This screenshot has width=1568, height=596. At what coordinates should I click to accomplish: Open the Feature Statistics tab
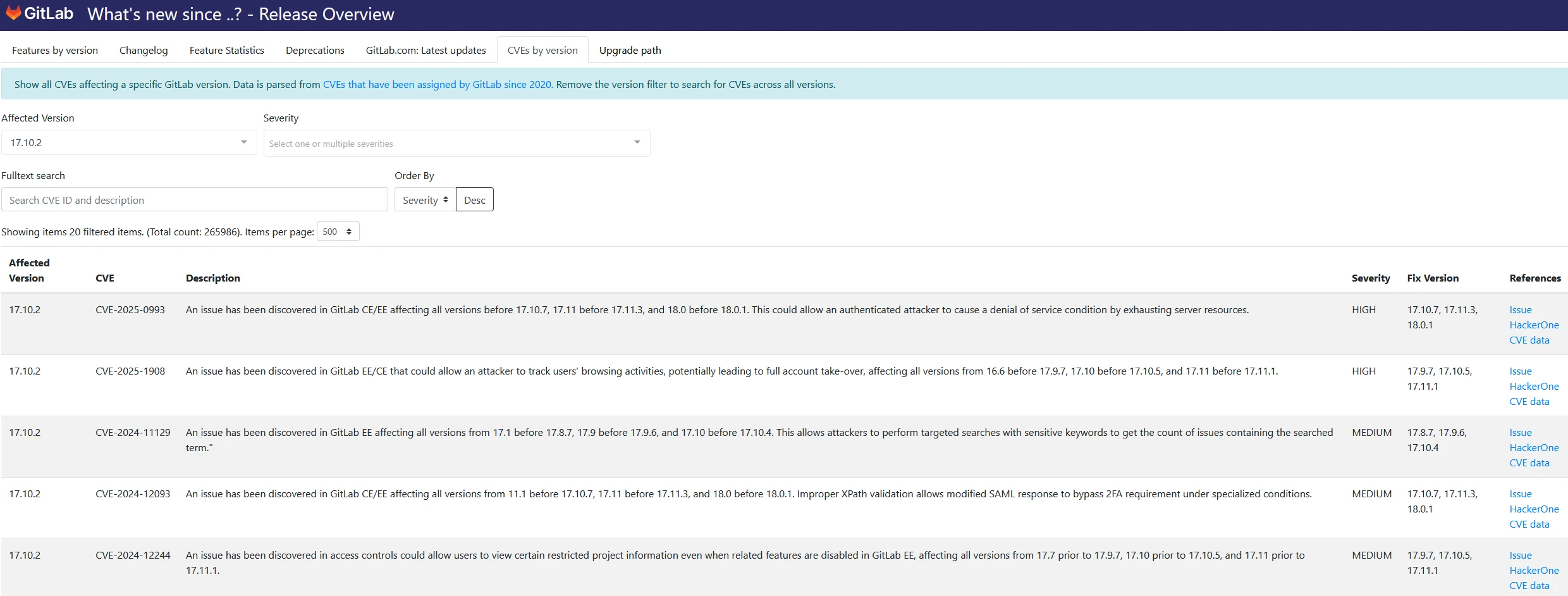(226, 49)
